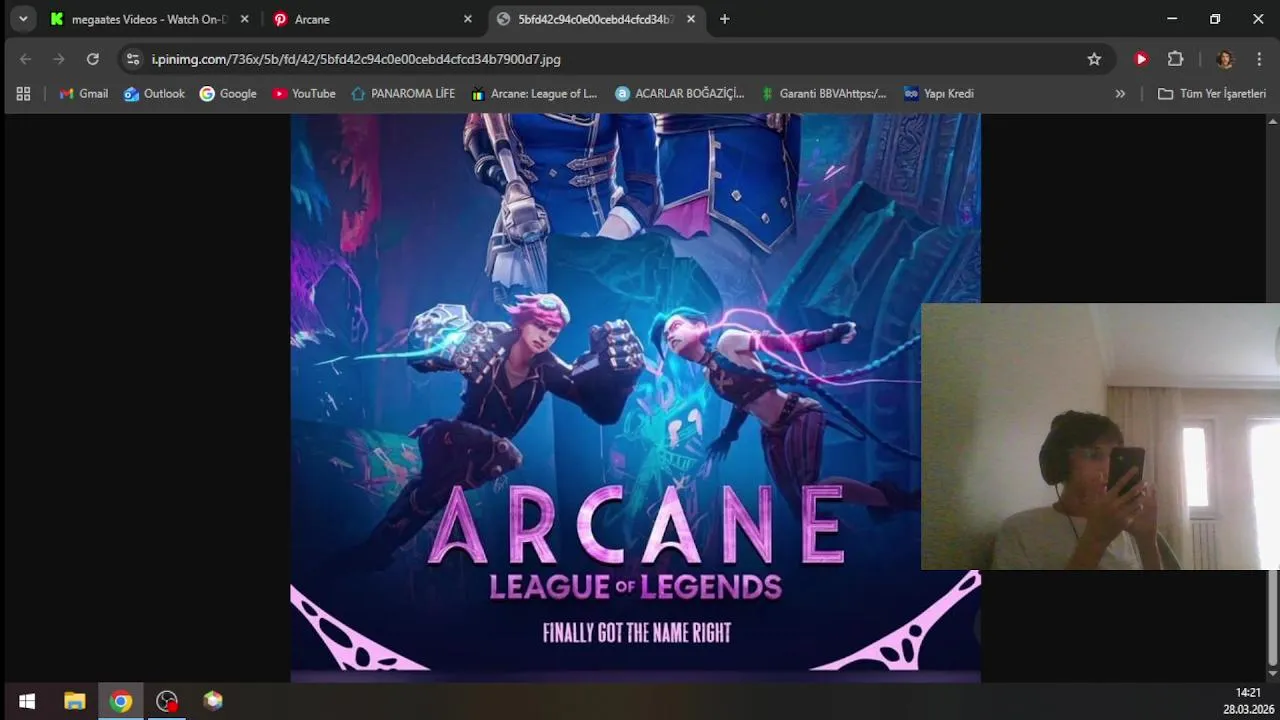This screenshot has width=1280, height=720.
Task: Click the page vertical scrollbar
Action: pos(1273,620)
